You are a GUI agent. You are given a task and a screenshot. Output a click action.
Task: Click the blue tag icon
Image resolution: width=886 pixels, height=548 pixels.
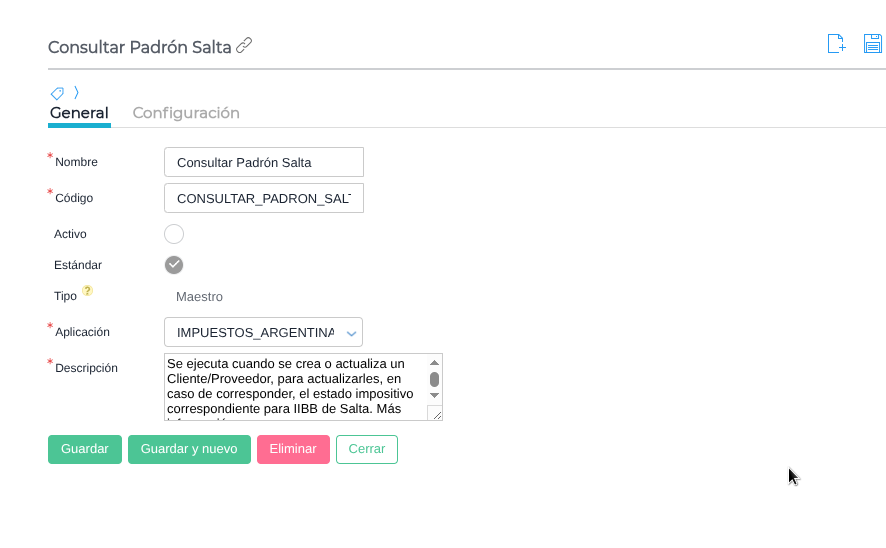pos(57,93)
